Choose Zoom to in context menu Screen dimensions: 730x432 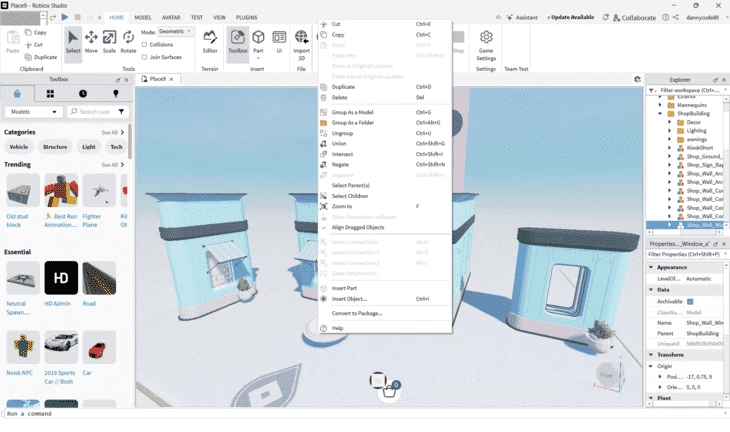(385, 206)
